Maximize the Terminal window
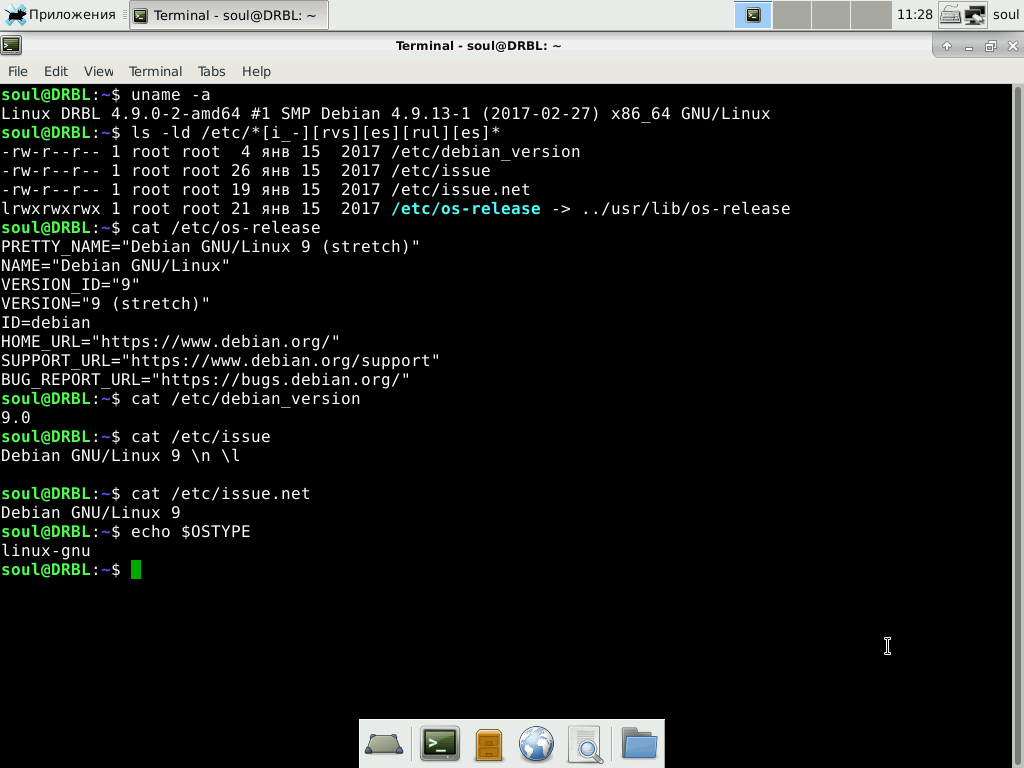This screenshot has width=1024, height=768. [x=991, y=46]
